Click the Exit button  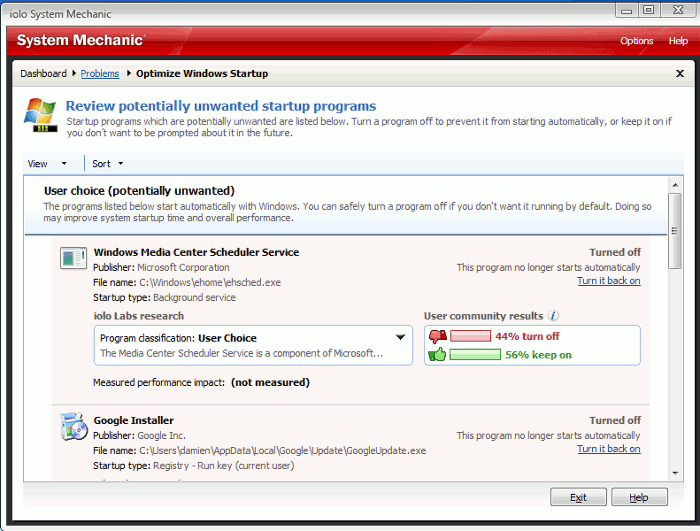pos(578,497)
